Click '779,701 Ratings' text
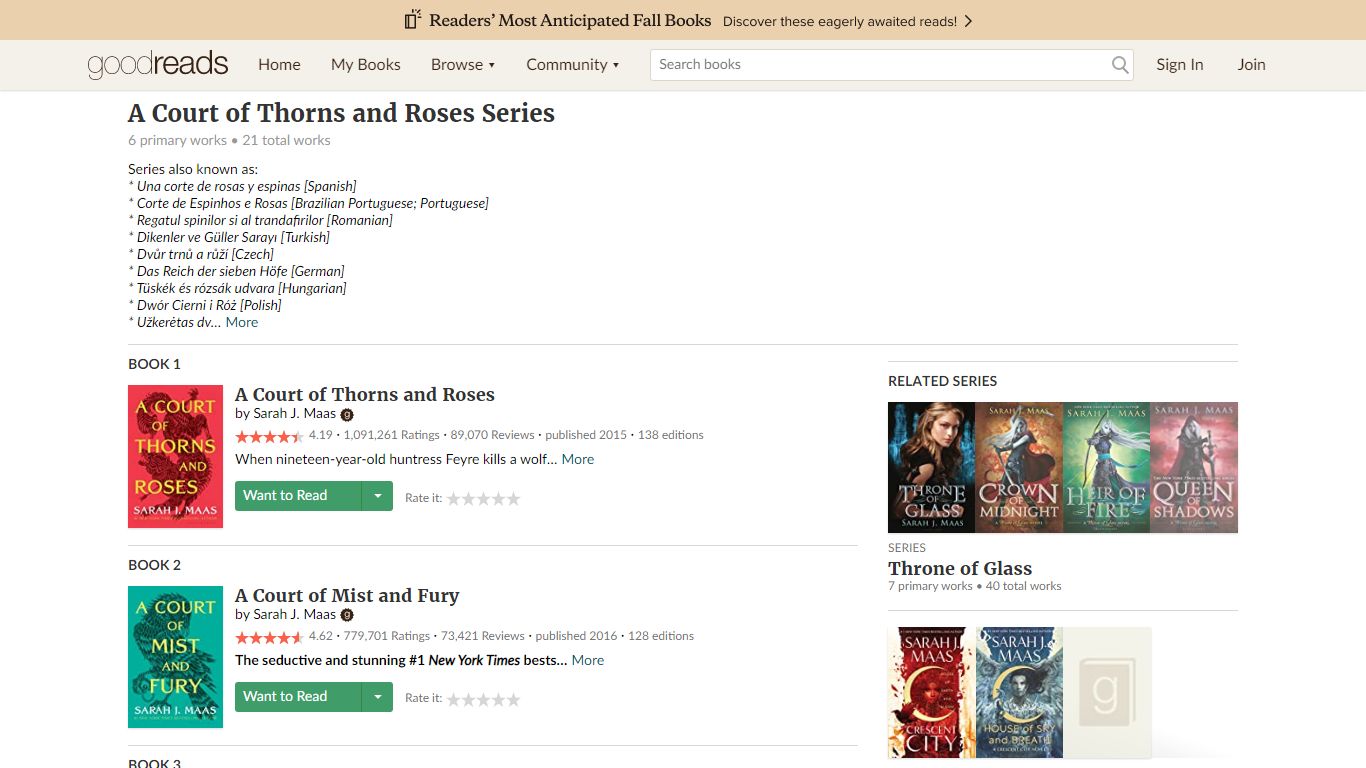1366x768 pixels. (x=386, y=636)
